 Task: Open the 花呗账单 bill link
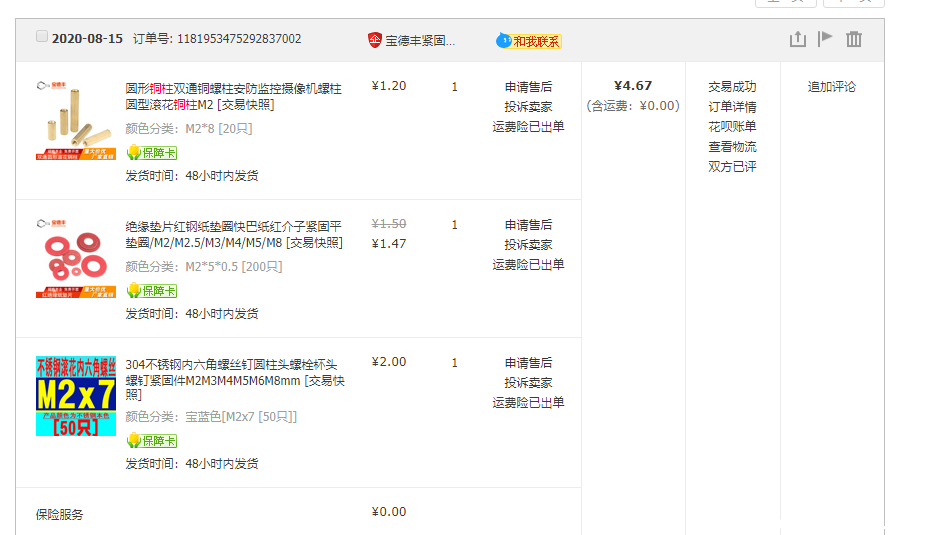click(732, 127)
